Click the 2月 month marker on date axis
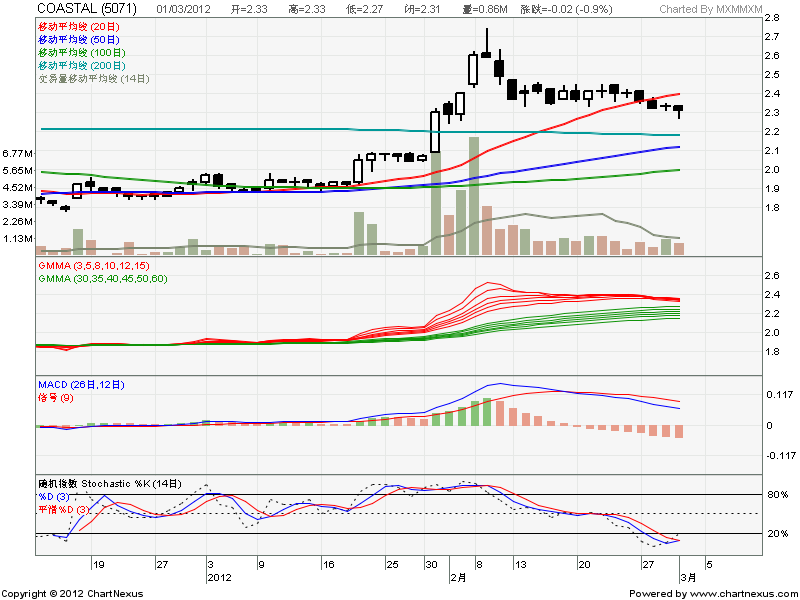This screenshot has height=600, width=800. tap(457, 578)
